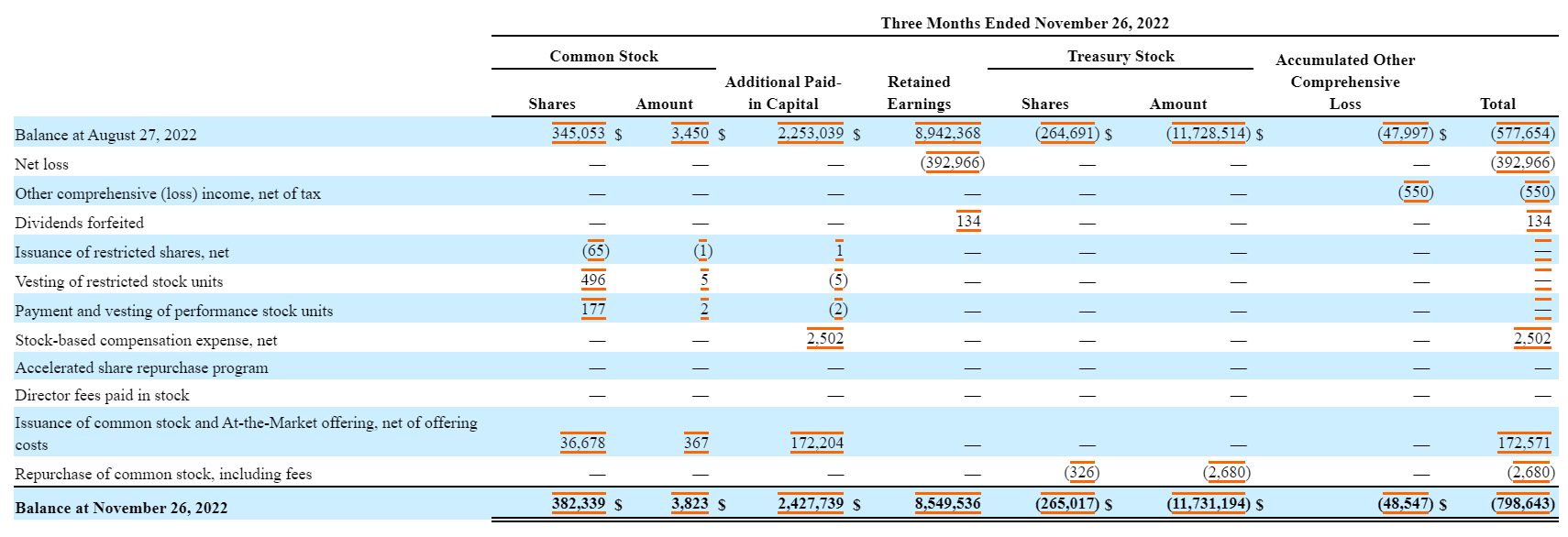Click (550) in Accumulated Other Comprehensive Loss column

[1416, 192]
